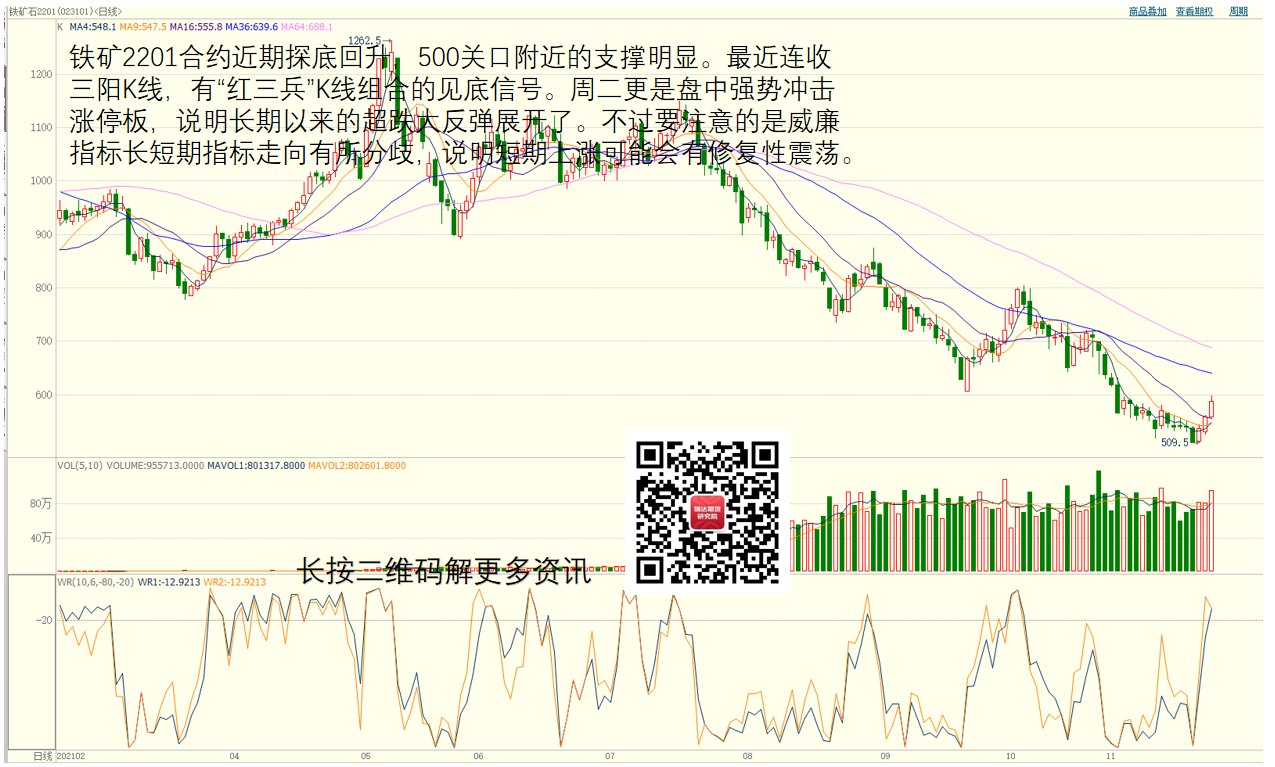Open the 查看期权 link
Viewport: 1275px width, 767px height.
pos(1194,11)
